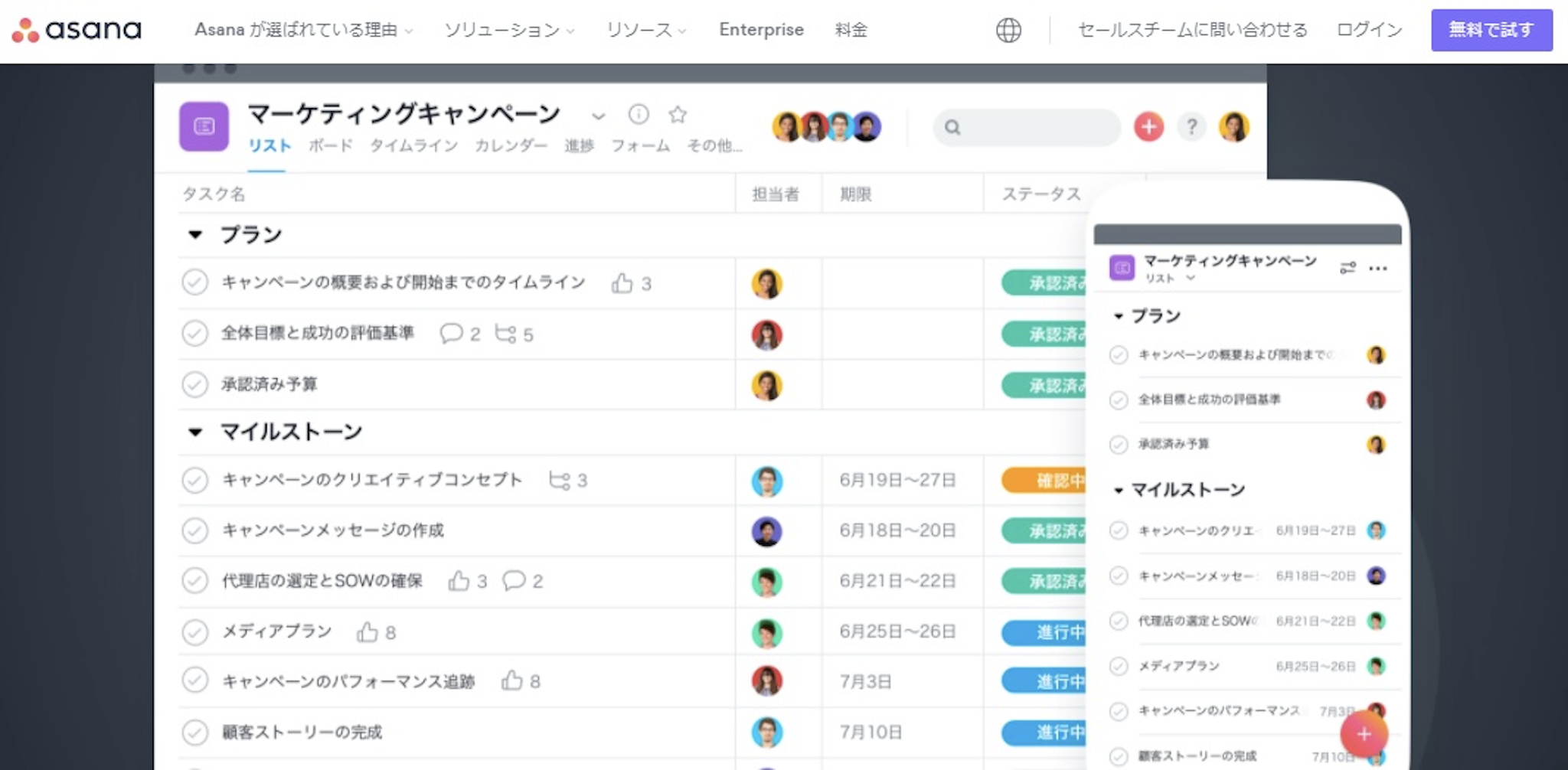Open the language globe selector
This screenshot has height=770, width=1568.
click(1008, 30)
